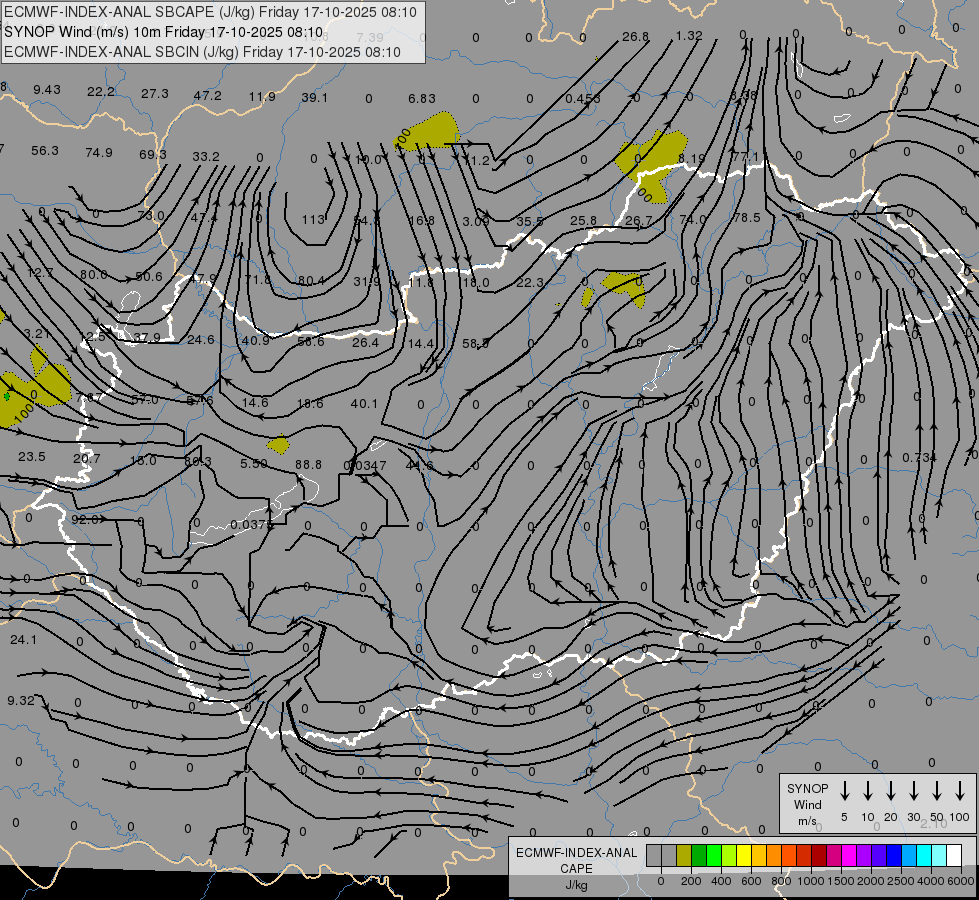The height and width of the screenshot is (900, 979).
Task: Select the cyan legend swatch before 4000
Action: coord(923,855)
